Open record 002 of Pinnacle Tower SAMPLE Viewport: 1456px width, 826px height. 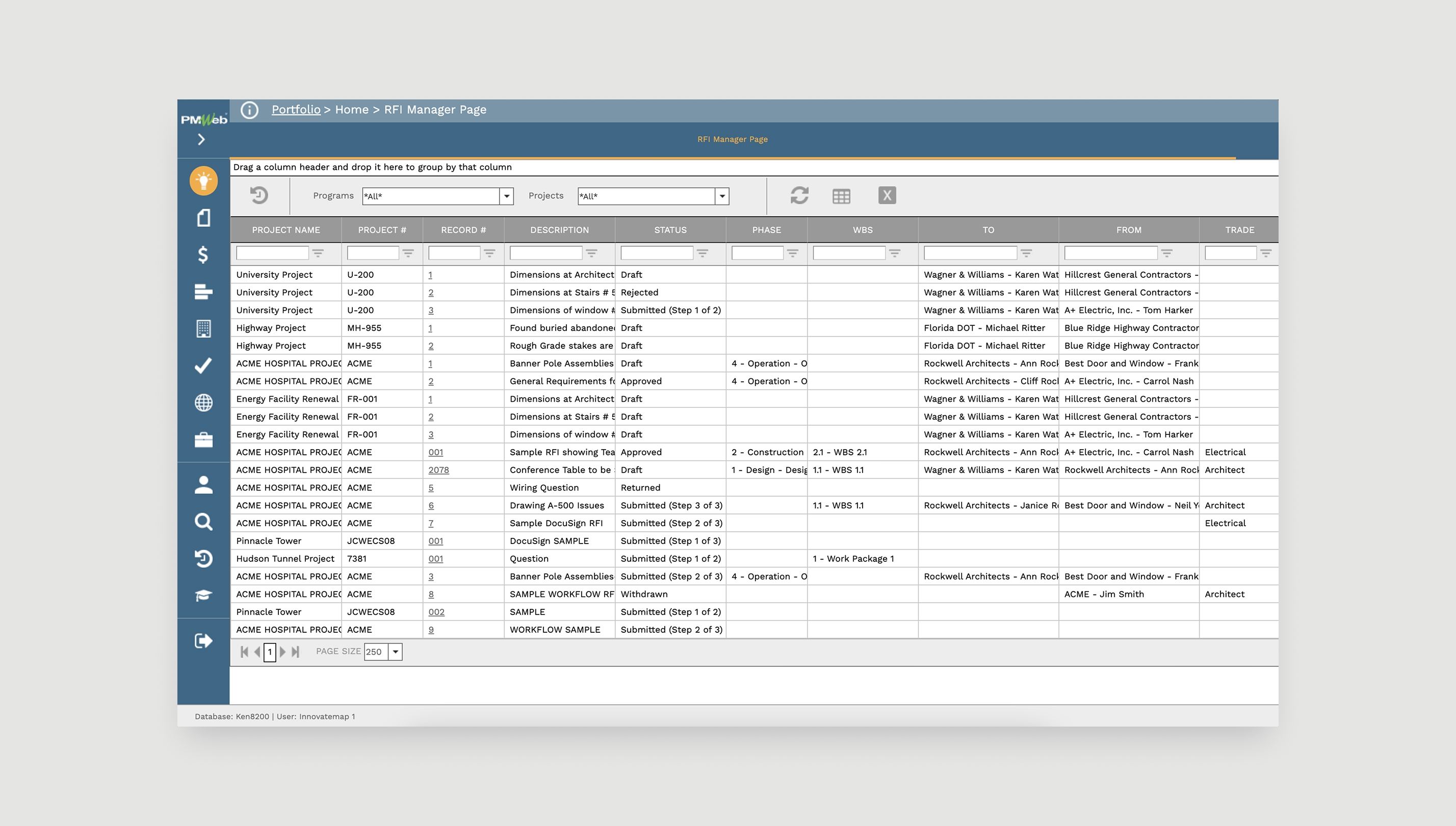pyautogui.click(x=436, y=612)
